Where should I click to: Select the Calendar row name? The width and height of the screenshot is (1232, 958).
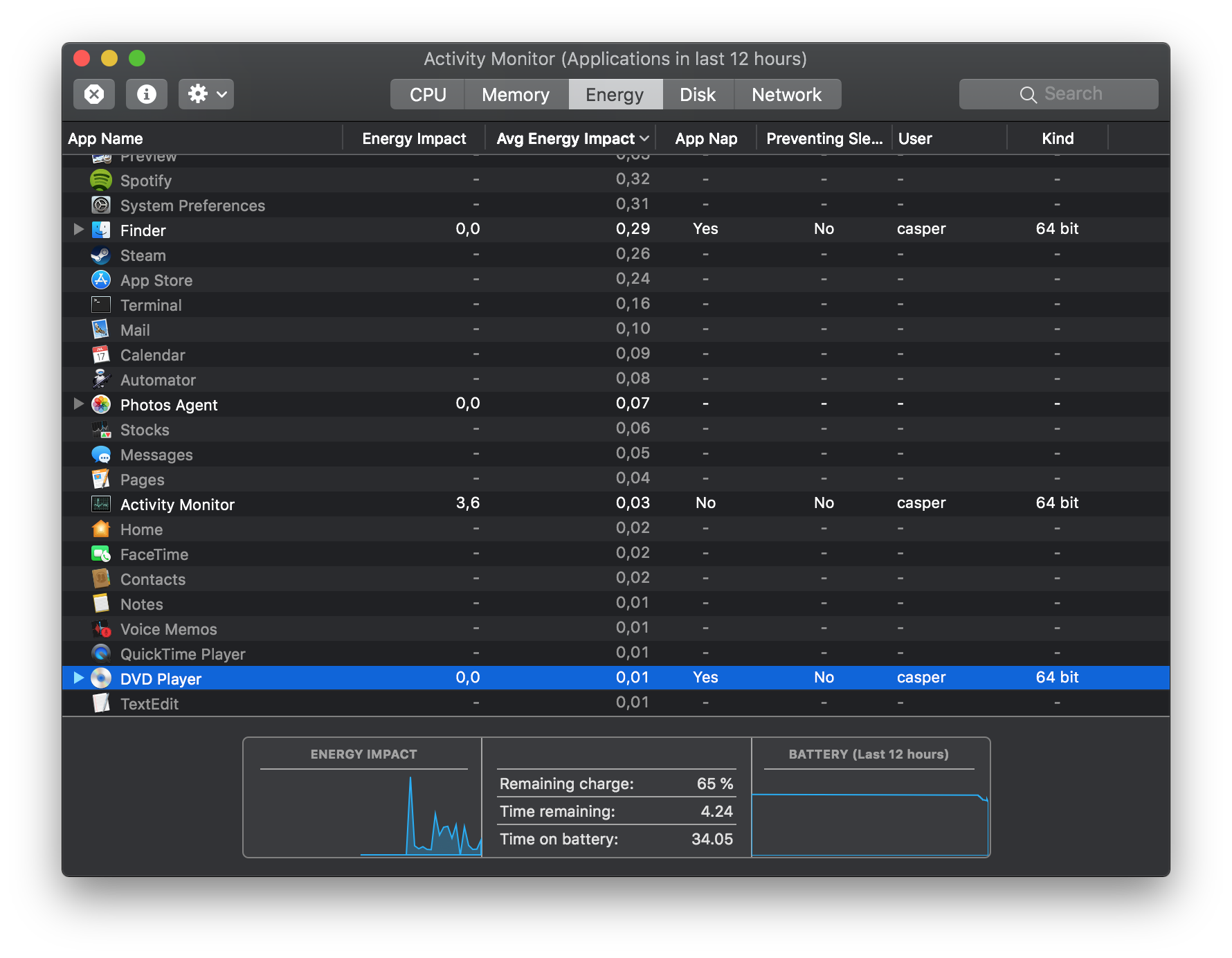click(153, 355)
